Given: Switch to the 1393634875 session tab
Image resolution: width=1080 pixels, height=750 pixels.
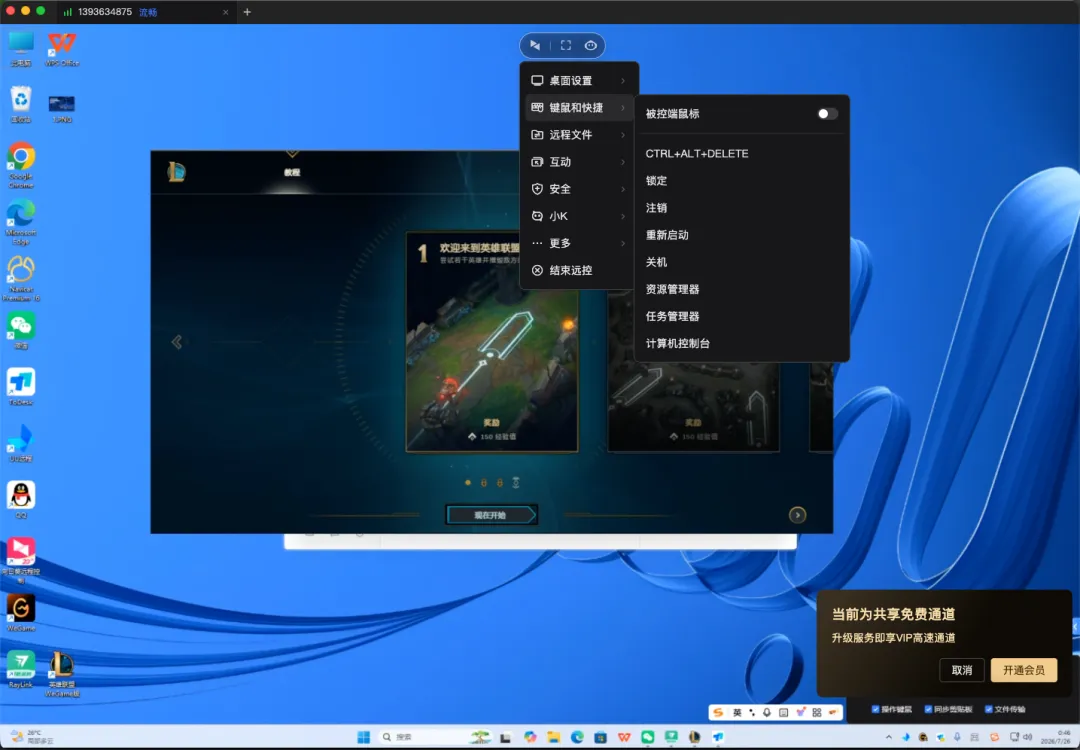Looking at the screenshot, I should click(145, 12).
